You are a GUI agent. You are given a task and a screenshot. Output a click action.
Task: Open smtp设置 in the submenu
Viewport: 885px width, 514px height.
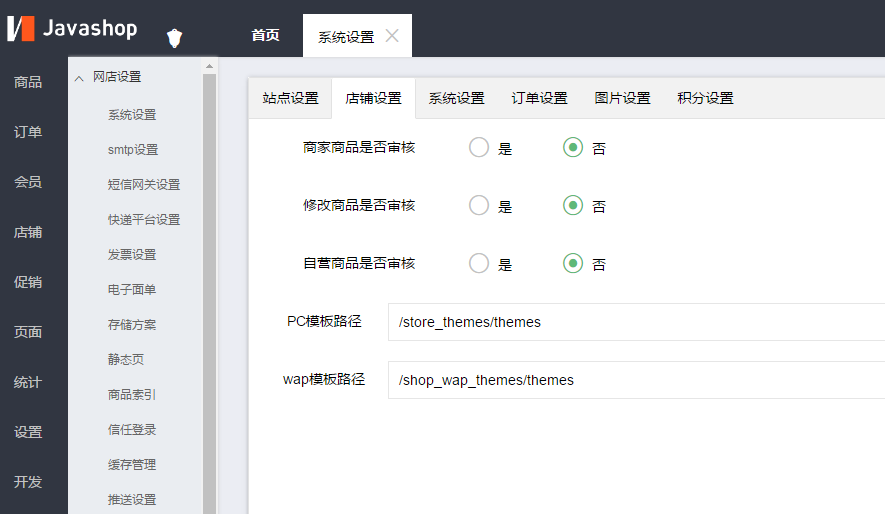(133, 150)
